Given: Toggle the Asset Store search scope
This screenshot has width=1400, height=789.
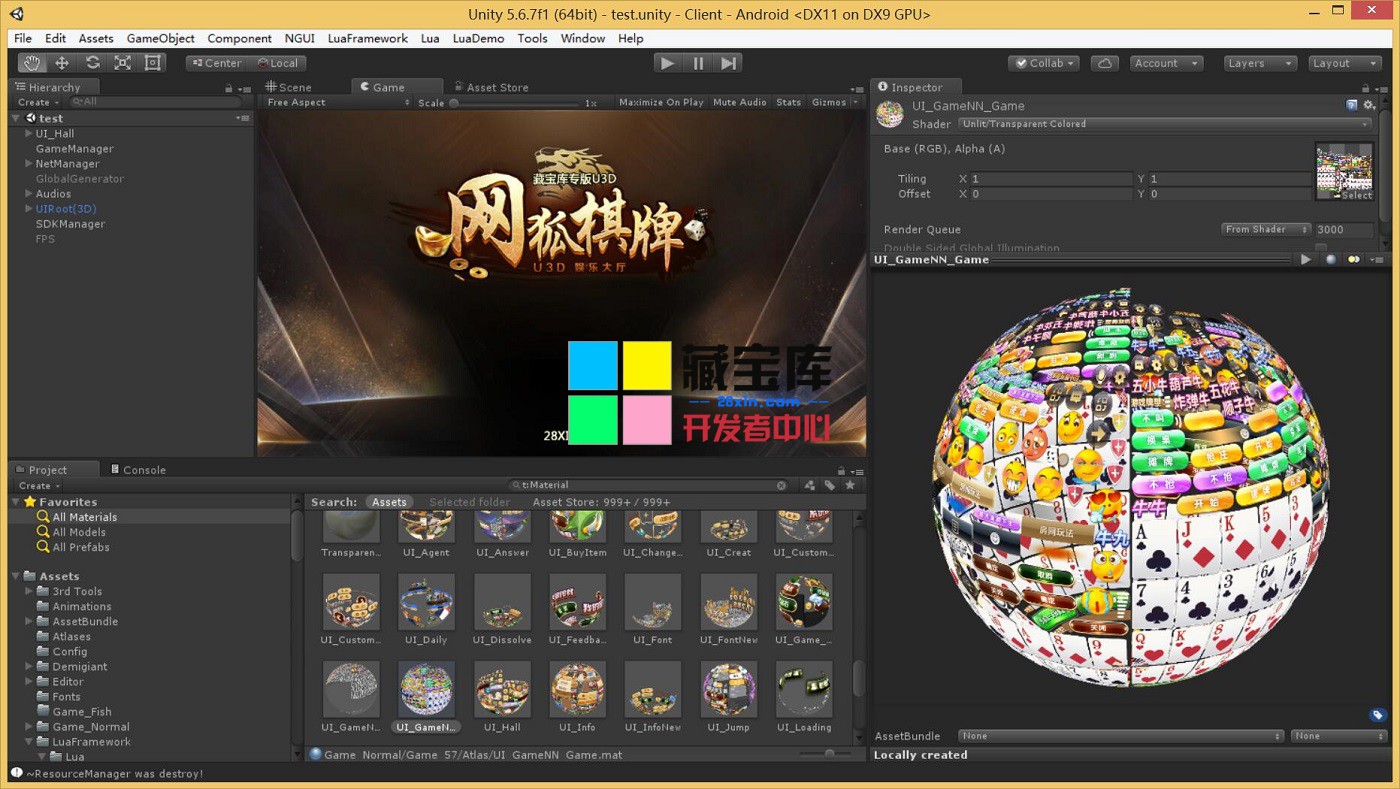Looking at the screenshot, I should 601,502.
